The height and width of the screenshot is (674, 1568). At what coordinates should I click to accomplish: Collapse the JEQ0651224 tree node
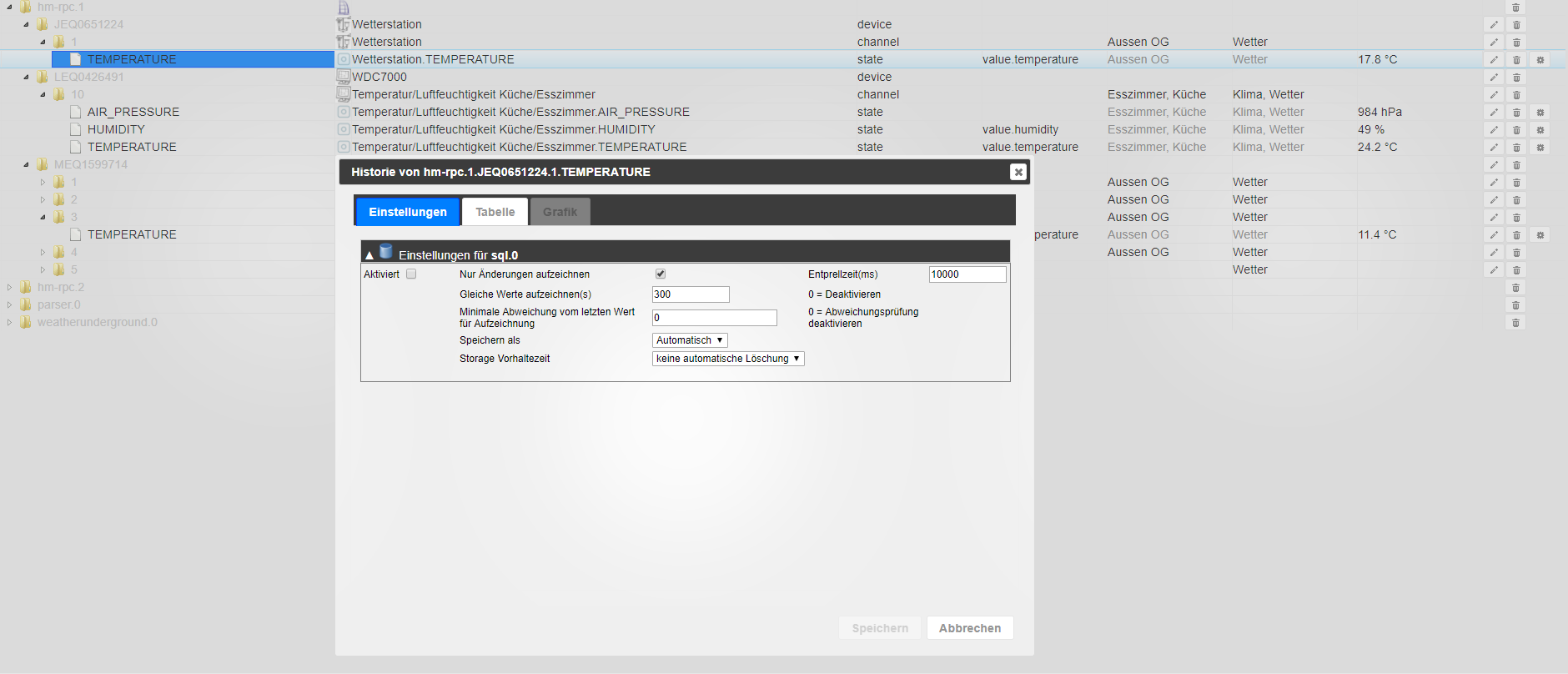click(x=26, y=24)
